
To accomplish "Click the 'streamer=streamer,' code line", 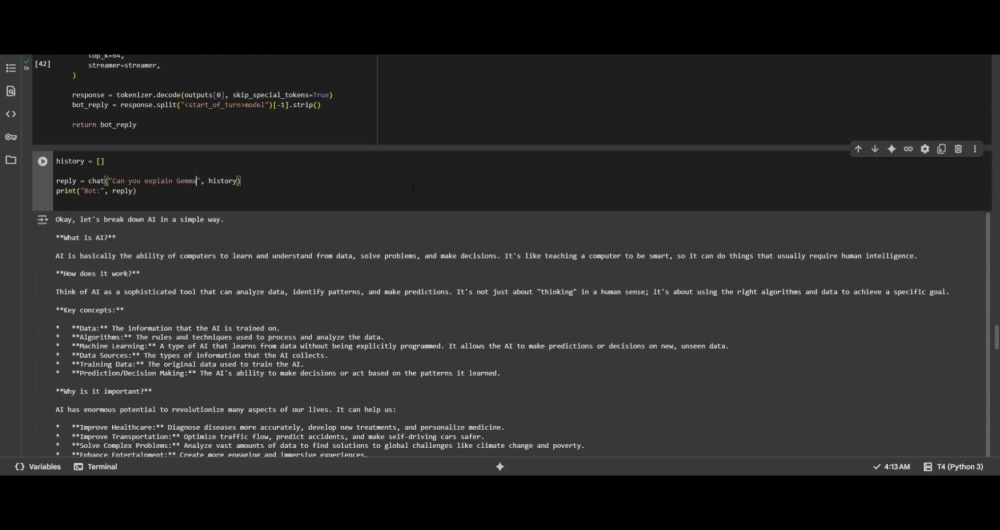I will click(x=124, y=65).
